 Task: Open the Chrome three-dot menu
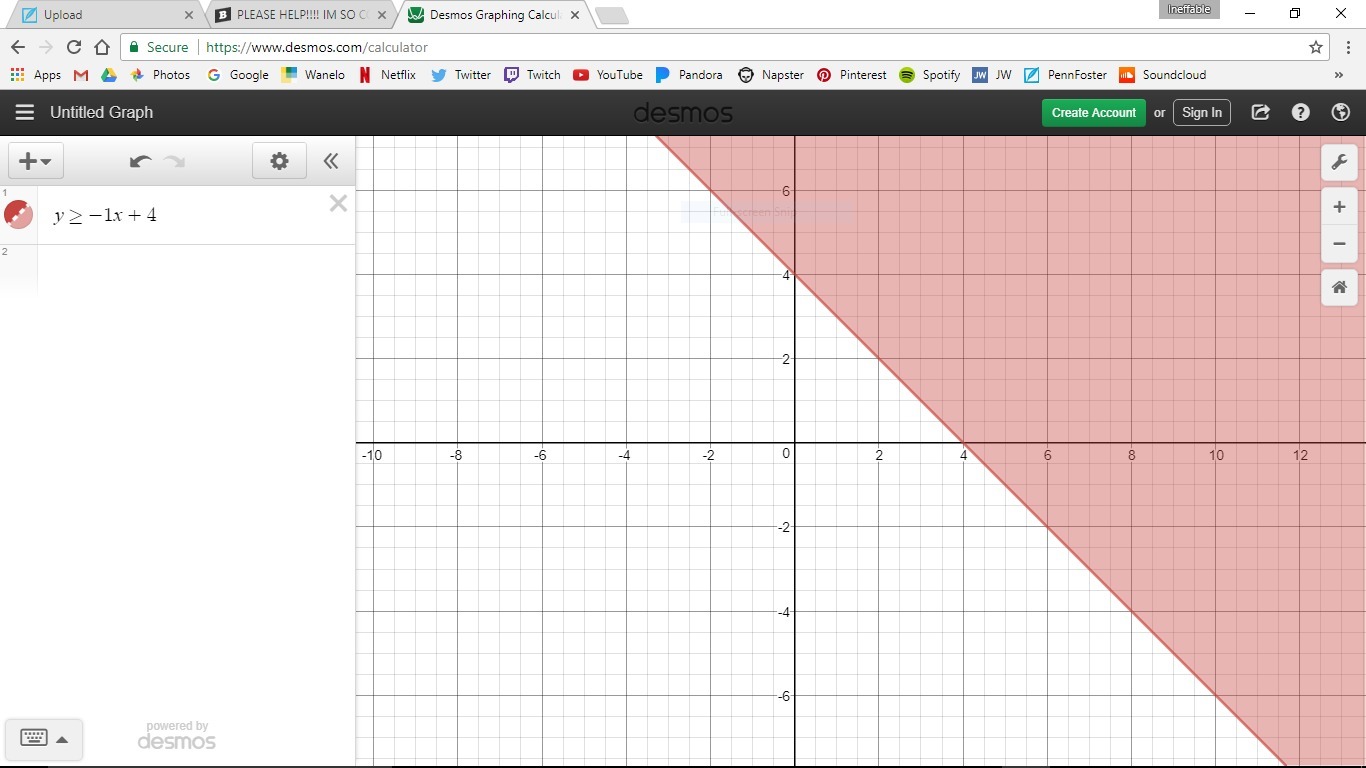(x=1349, y=47)
